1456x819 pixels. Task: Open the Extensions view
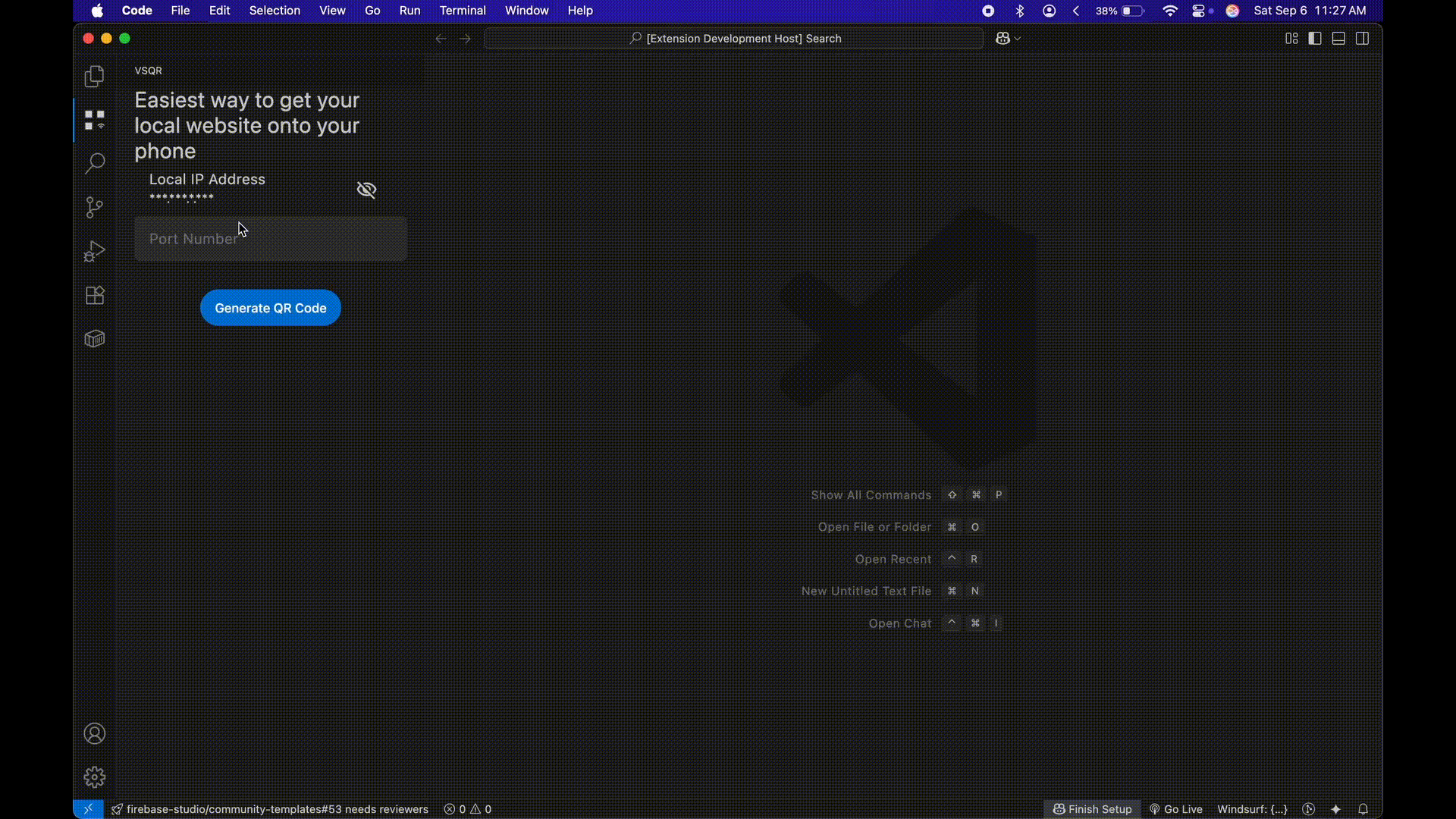pos(94,295)
